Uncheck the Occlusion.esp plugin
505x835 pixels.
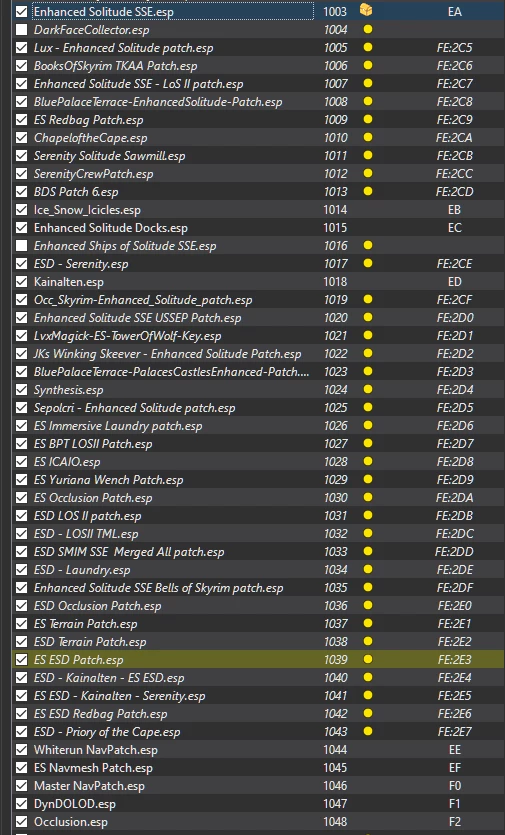(x=21, y=822)
